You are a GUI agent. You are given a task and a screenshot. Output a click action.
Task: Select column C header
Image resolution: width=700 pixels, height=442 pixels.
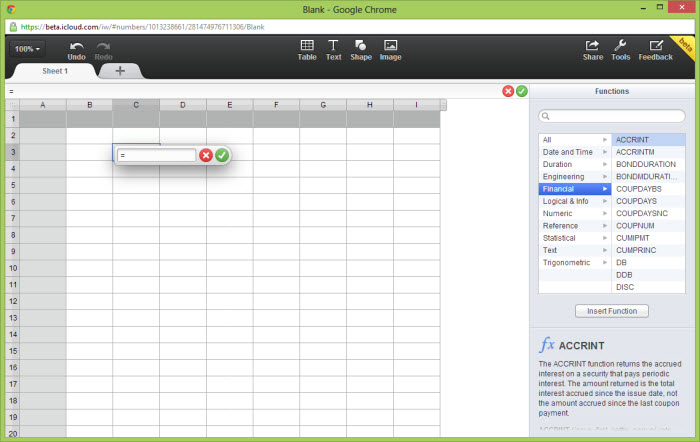tap(136, 105)
